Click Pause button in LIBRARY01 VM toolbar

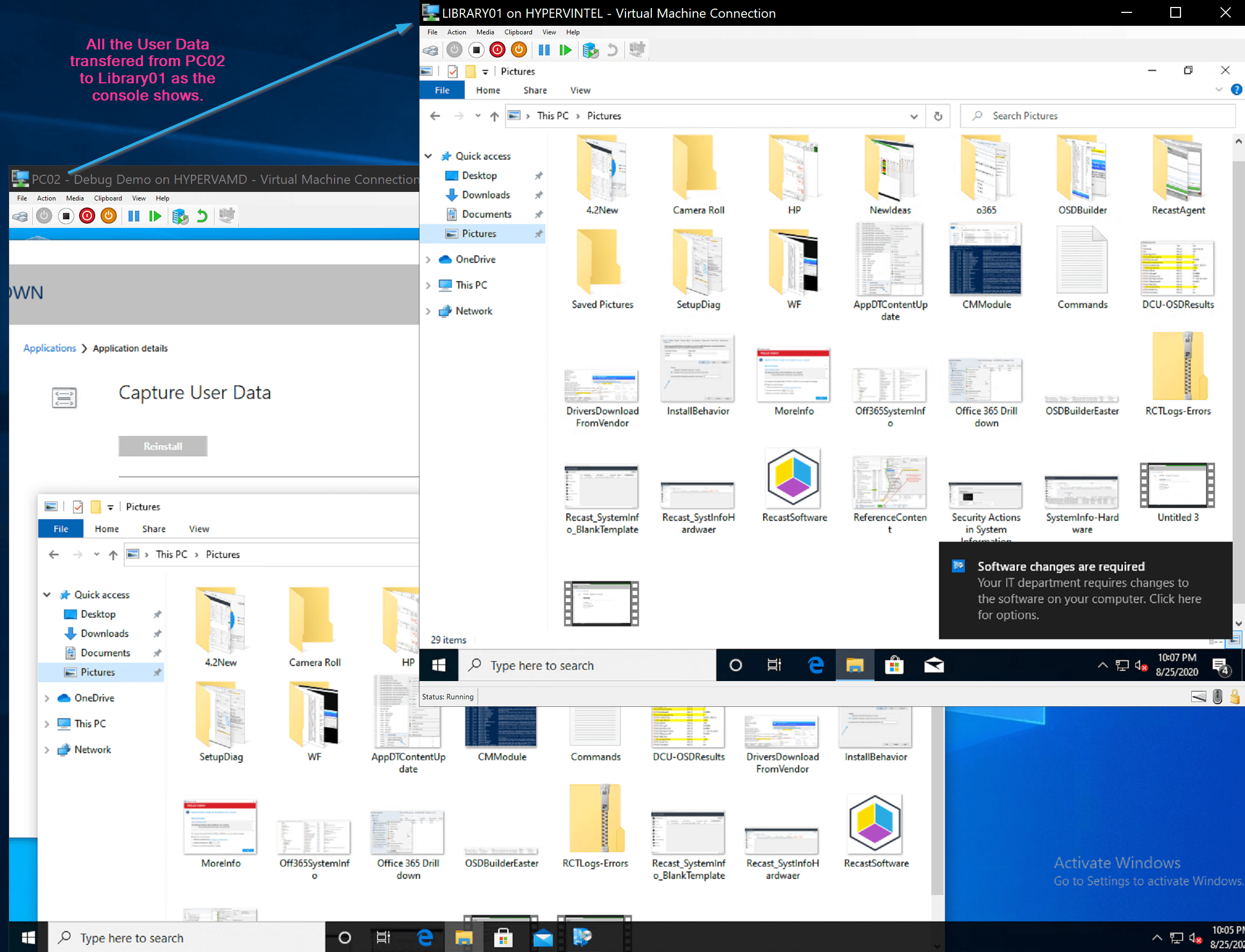(544, 51)
